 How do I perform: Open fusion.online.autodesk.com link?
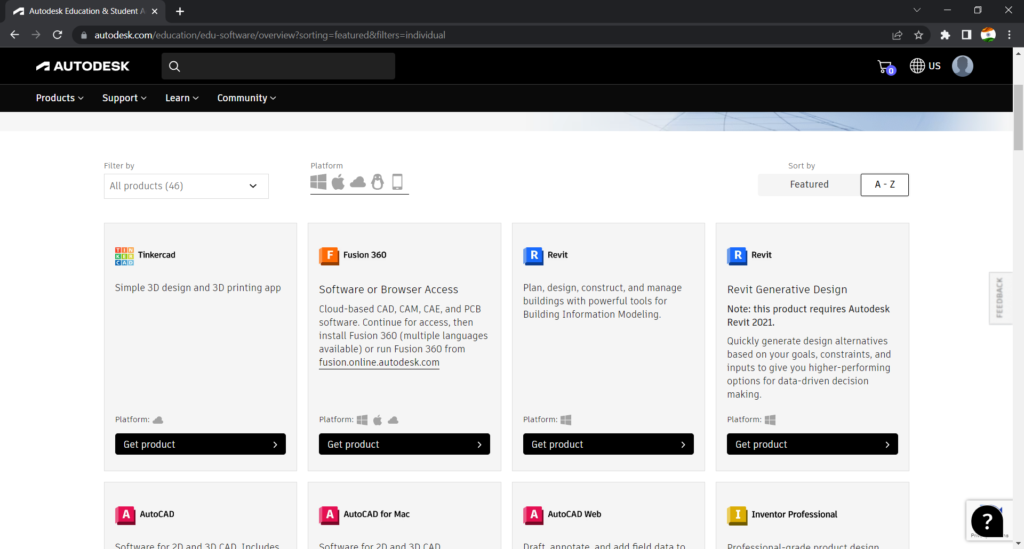point(379,362)
